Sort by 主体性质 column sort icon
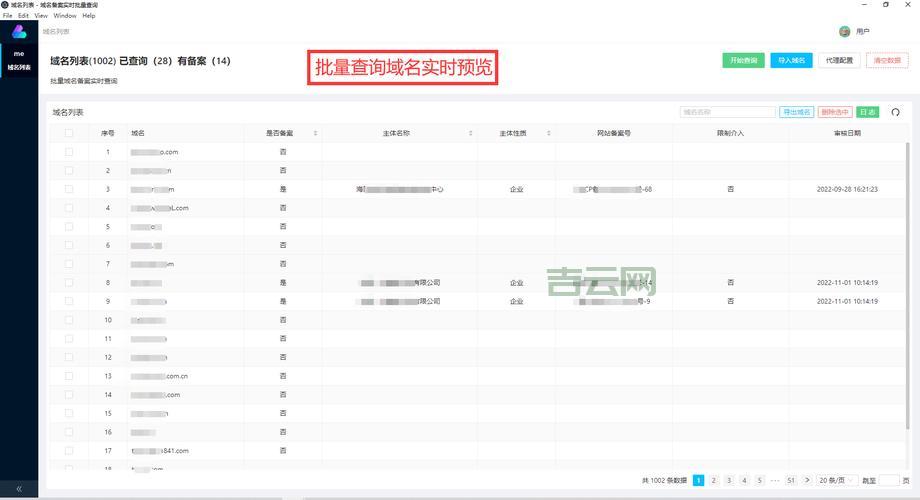 coord(548,133)
